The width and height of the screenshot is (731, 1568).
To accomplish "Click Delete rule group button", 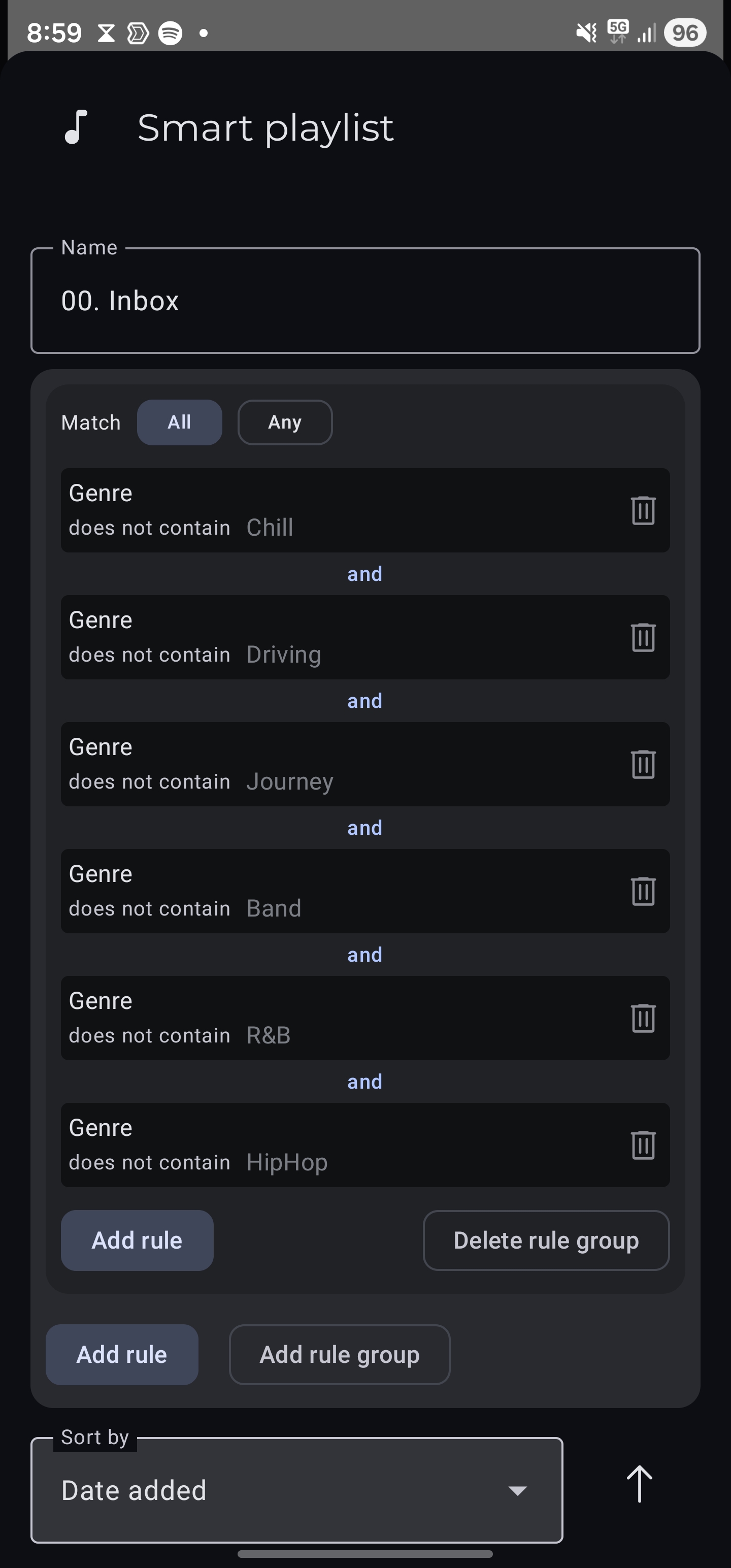I will pos(545,1240).
